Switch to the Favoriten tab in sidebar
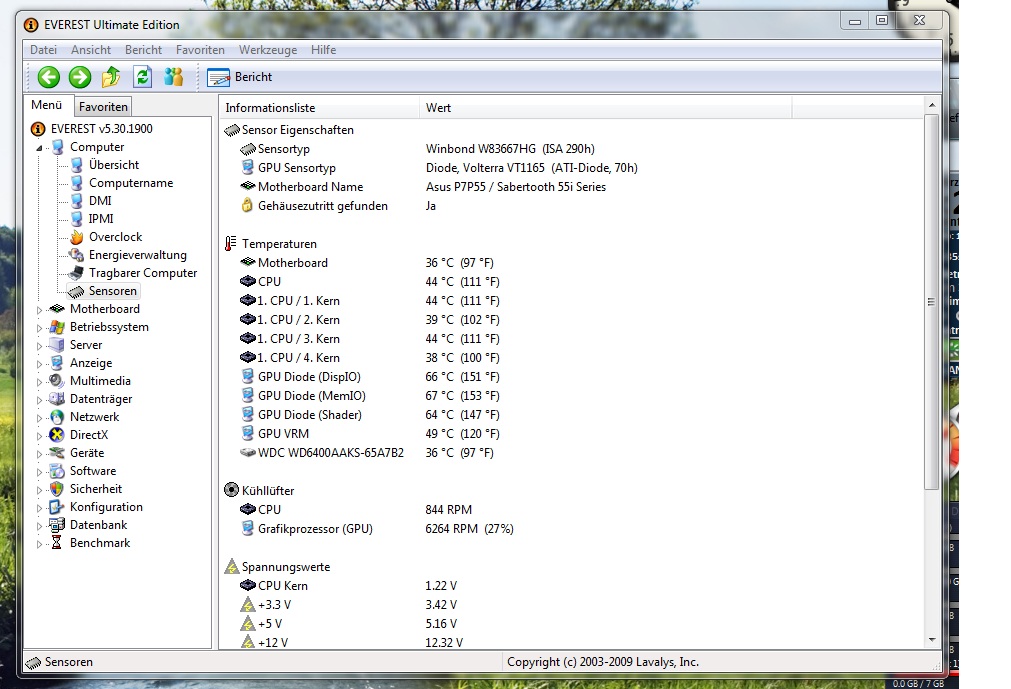This screenshot has height=689, width=1011. point(103,107)
